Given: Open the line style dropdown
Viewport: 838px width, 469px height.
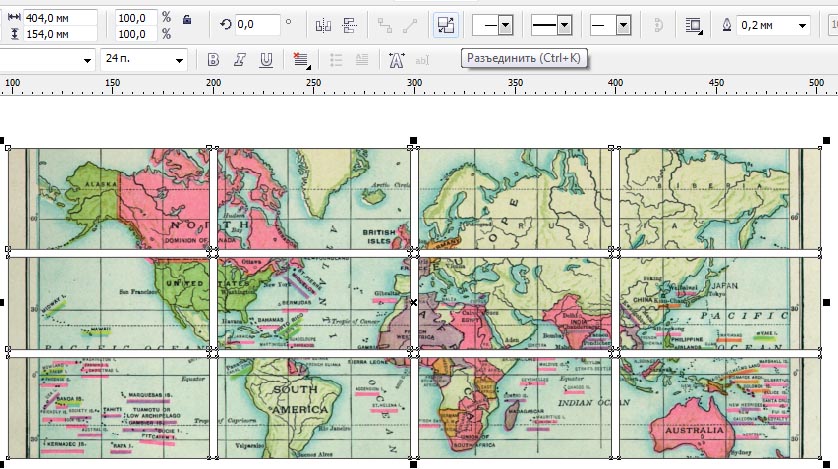Looking at the screenshot, I should coord(564,25).
